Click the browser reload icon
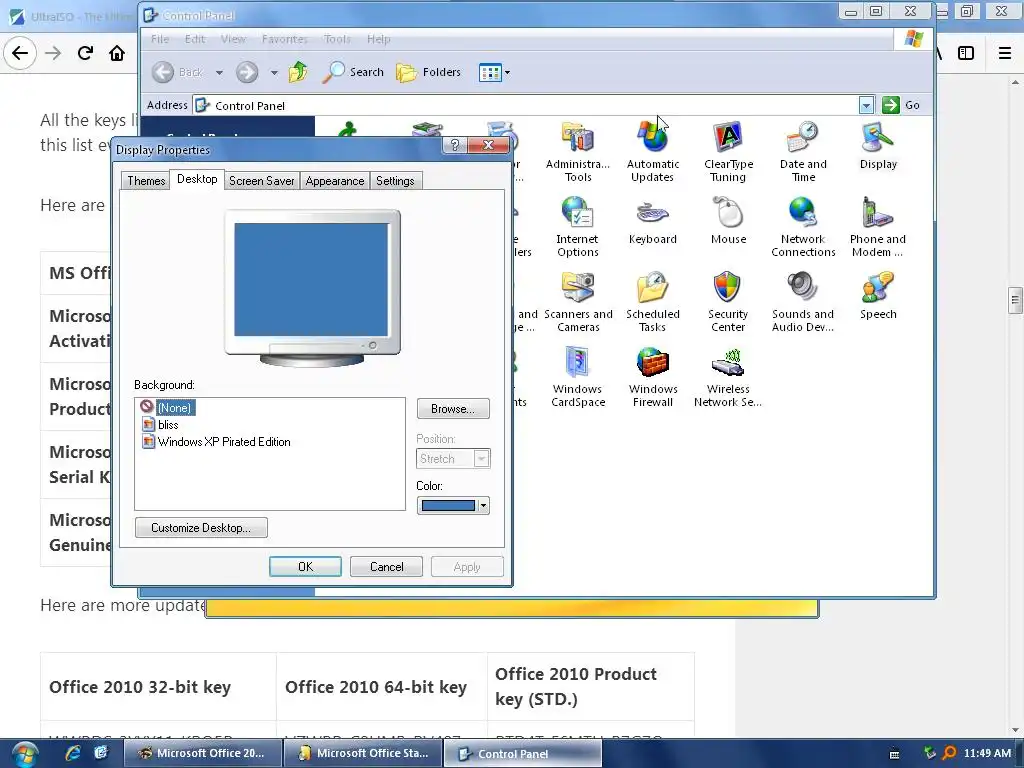This screenshot has height=768, width=1024. coord(85,53)
